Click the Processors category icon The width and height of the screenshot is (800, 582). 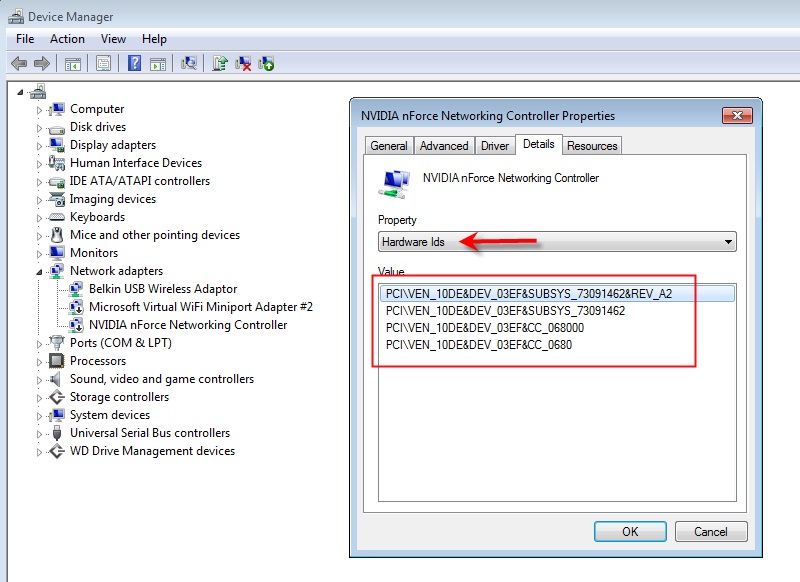57,361
